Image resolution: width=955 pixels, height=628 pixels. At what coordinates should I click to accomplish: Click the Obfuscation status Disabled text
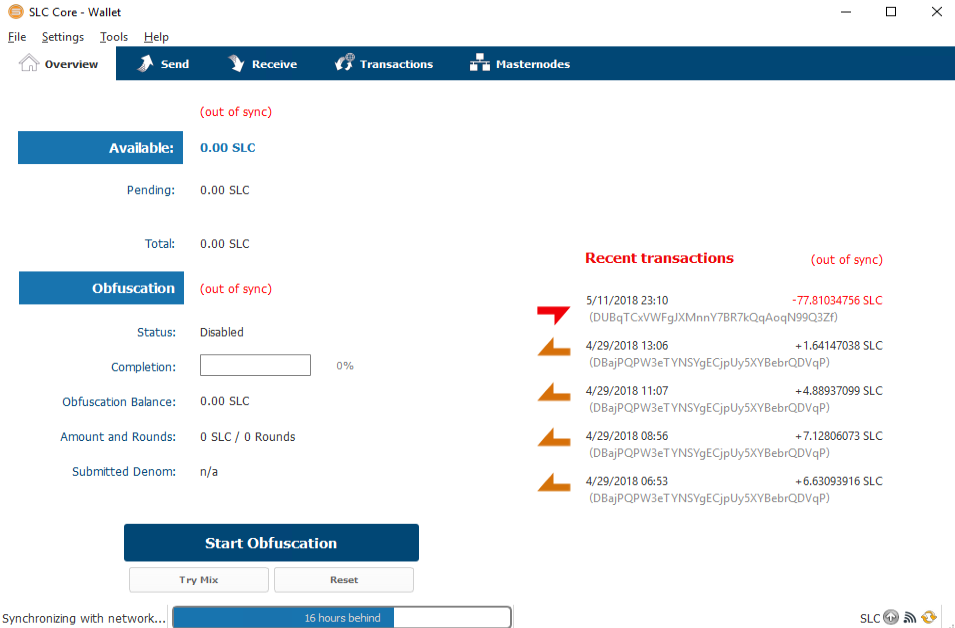coord(222,332)
